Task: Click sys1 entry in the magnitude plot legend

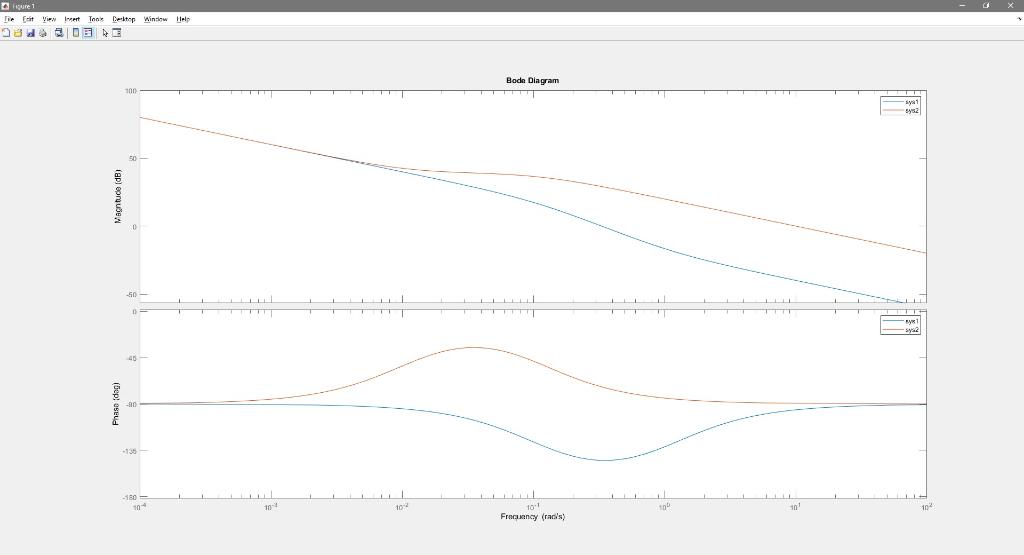Action: click(x=901, y=102)
